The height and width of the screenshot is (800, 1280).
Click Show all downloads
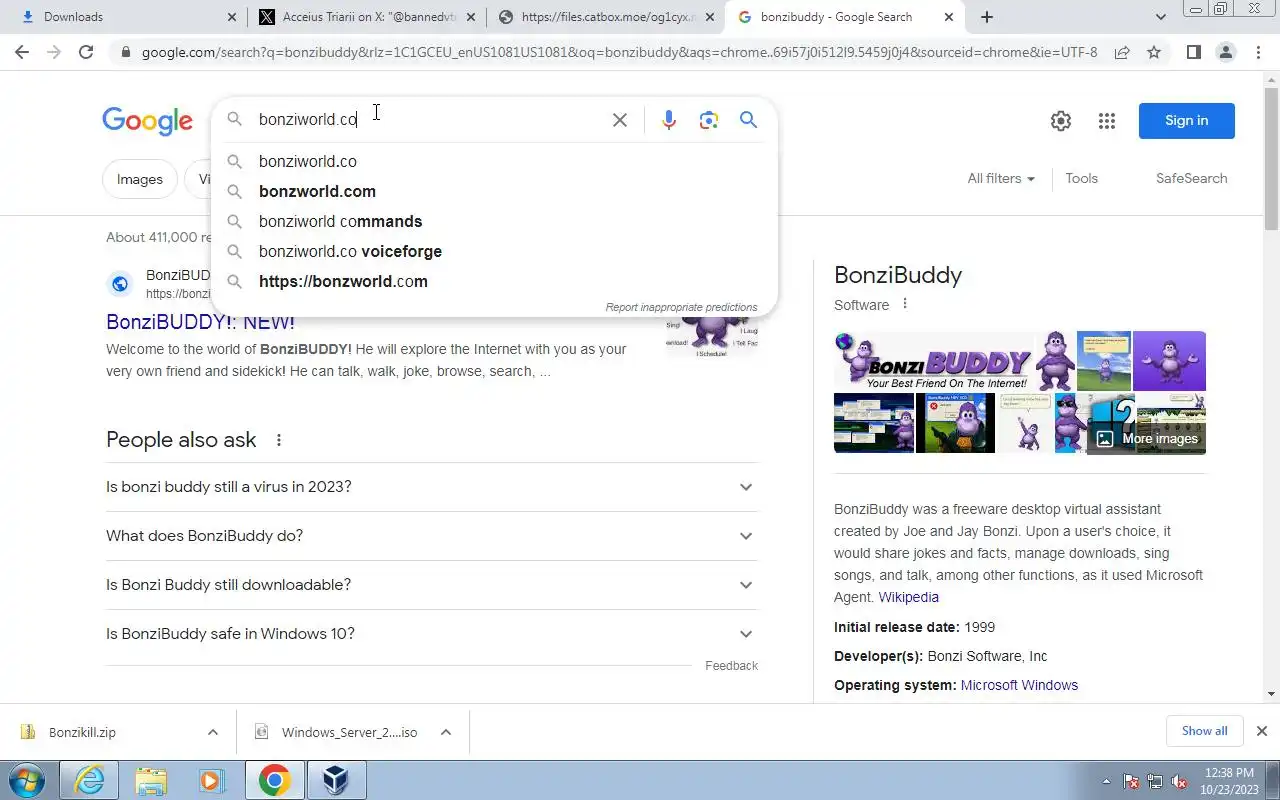(x=1204, y=731)
